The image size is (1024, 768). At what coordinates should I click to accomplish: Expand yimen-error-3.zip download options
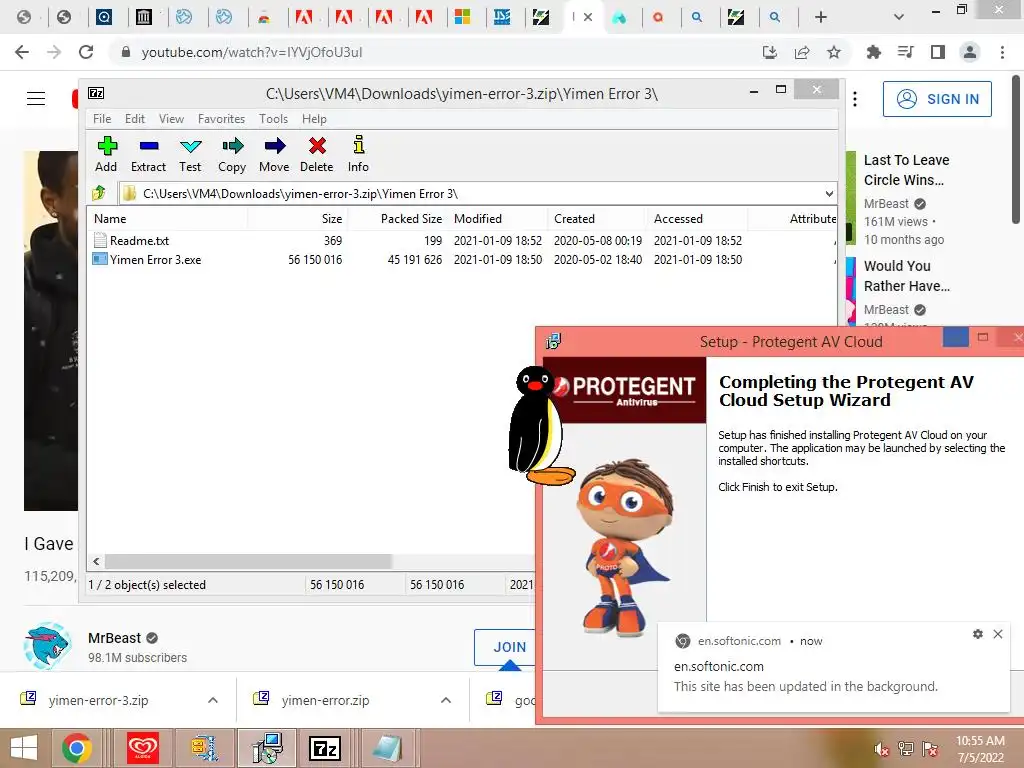click(213, 700)
